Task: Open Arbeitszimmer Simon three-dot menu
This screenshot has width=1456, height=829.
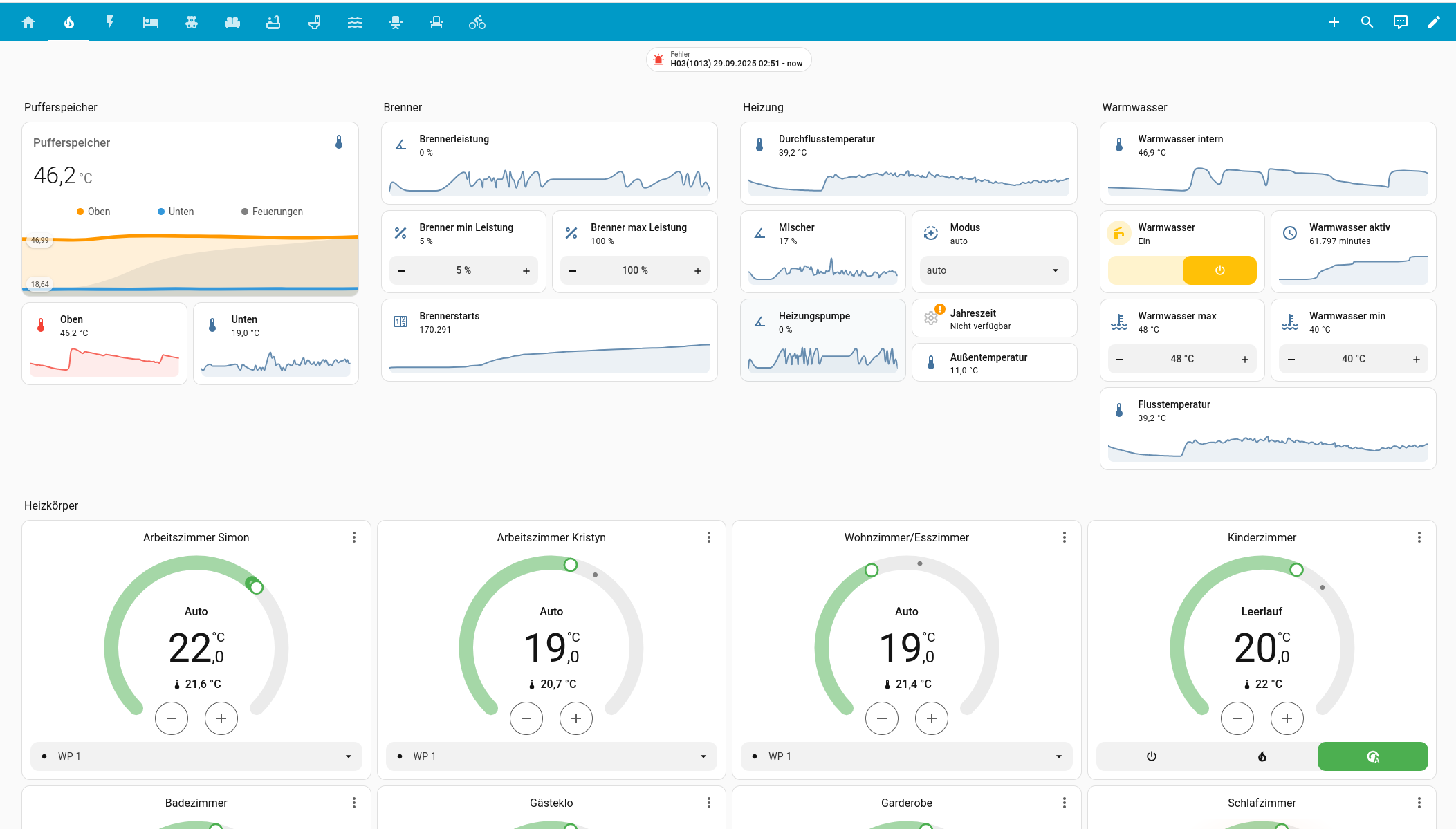Action: click(354, 537)
